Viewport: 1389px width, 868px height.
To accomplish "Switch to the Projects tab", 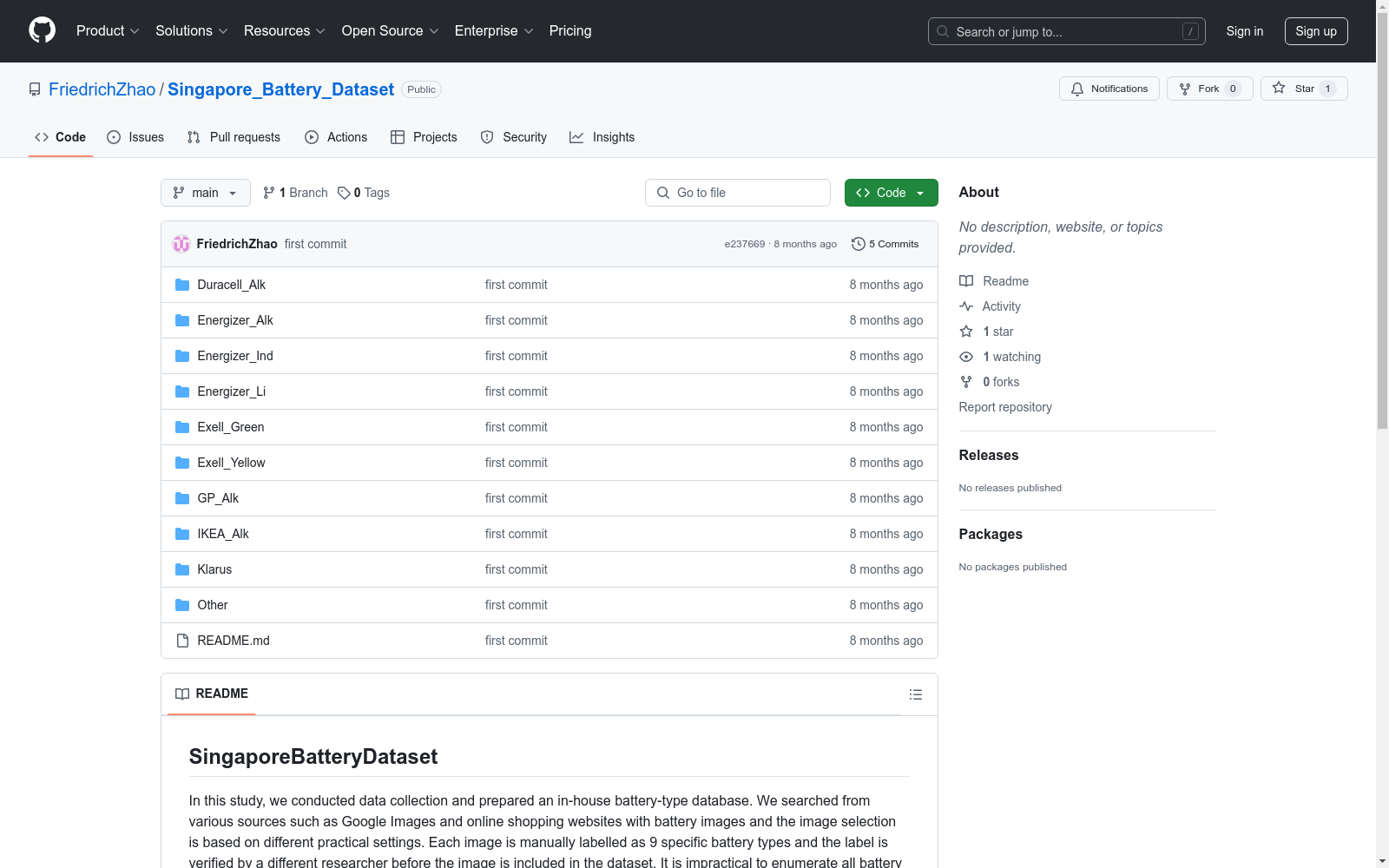I will (x=424, y=137).
